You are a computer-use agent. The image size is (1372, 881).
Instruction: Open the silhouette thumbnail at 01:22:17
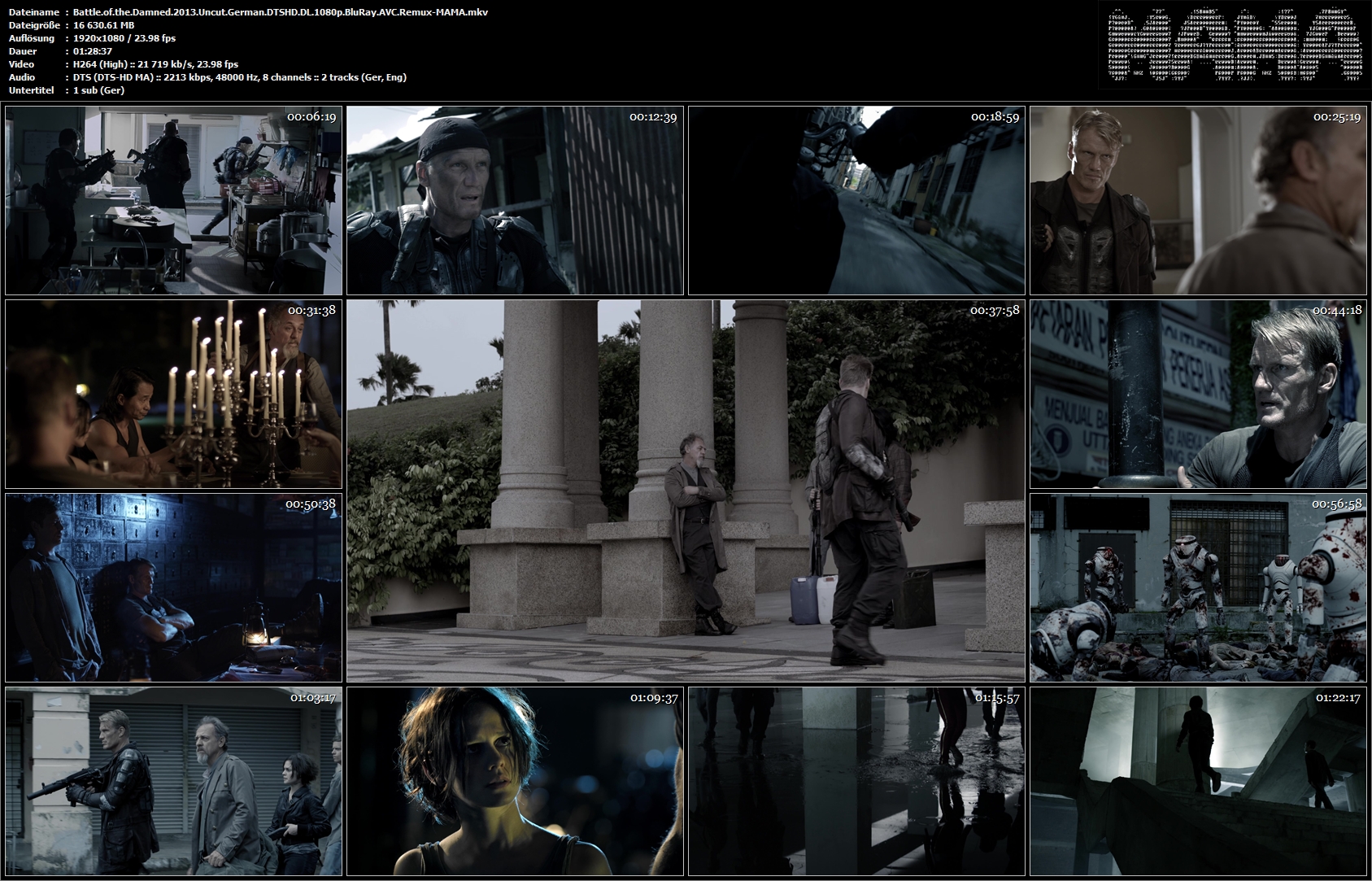click(x=1199, y=781)
